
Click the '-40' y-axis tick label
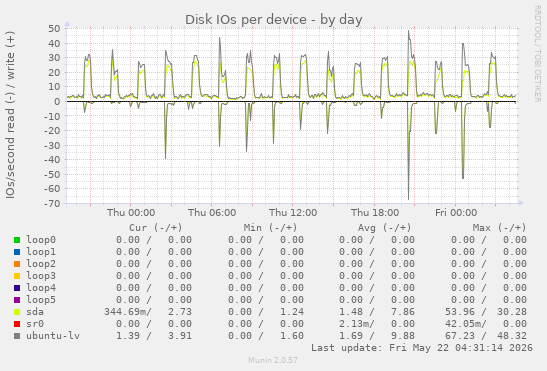(x=52, y=160)
